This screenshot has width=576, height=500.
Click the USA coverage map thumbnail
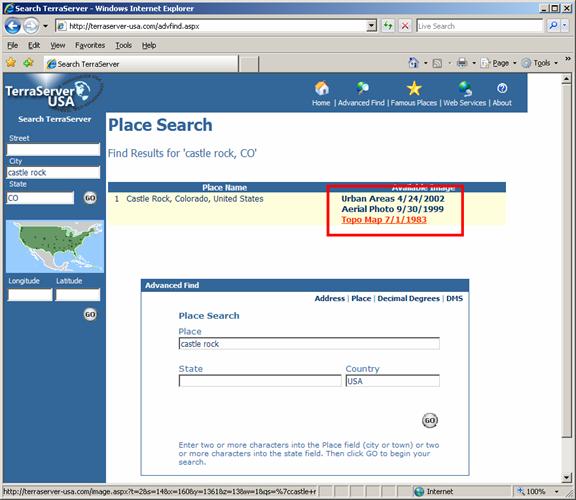click(x=55, y=246)
